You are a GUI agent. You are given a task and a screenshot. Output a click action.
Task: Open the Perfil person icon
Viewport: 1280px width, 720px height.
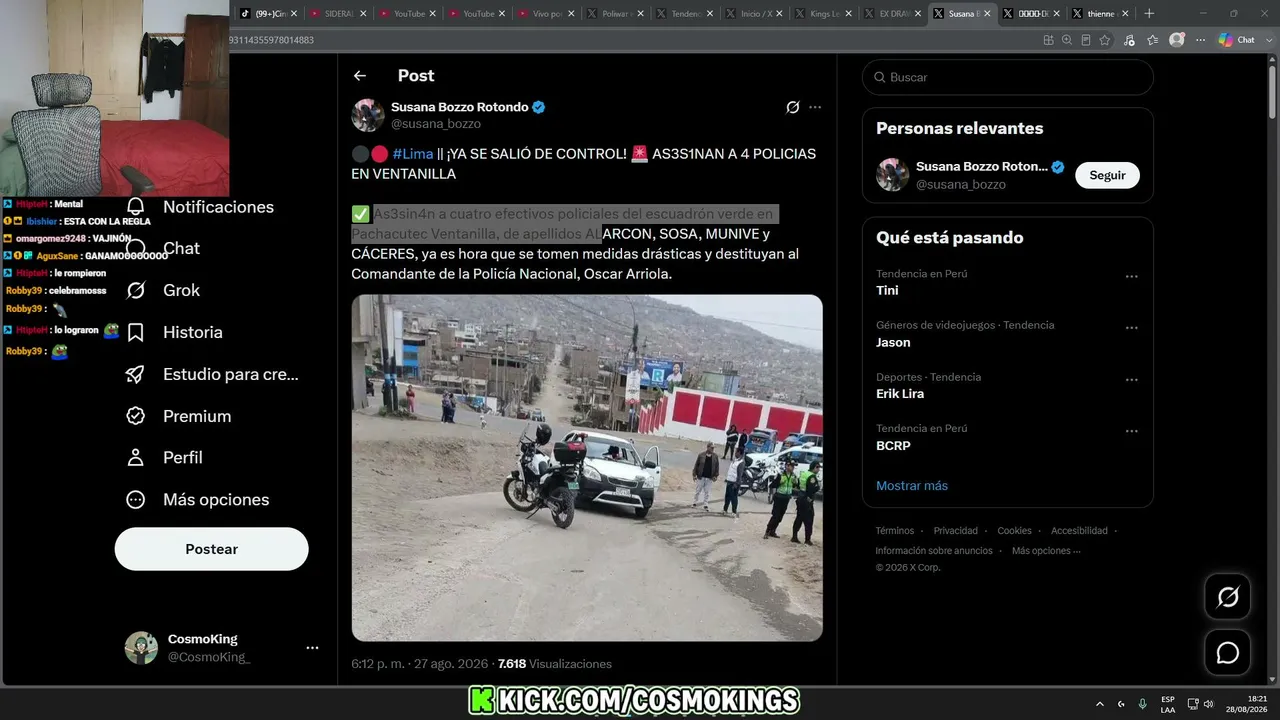[136, 457]
